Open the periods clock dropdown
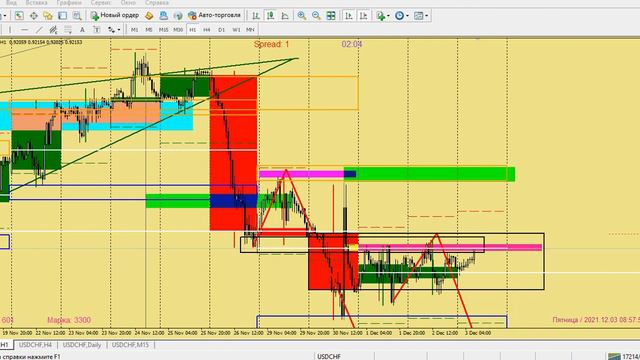The image size is (640, 360). click(x=402, y=16)
